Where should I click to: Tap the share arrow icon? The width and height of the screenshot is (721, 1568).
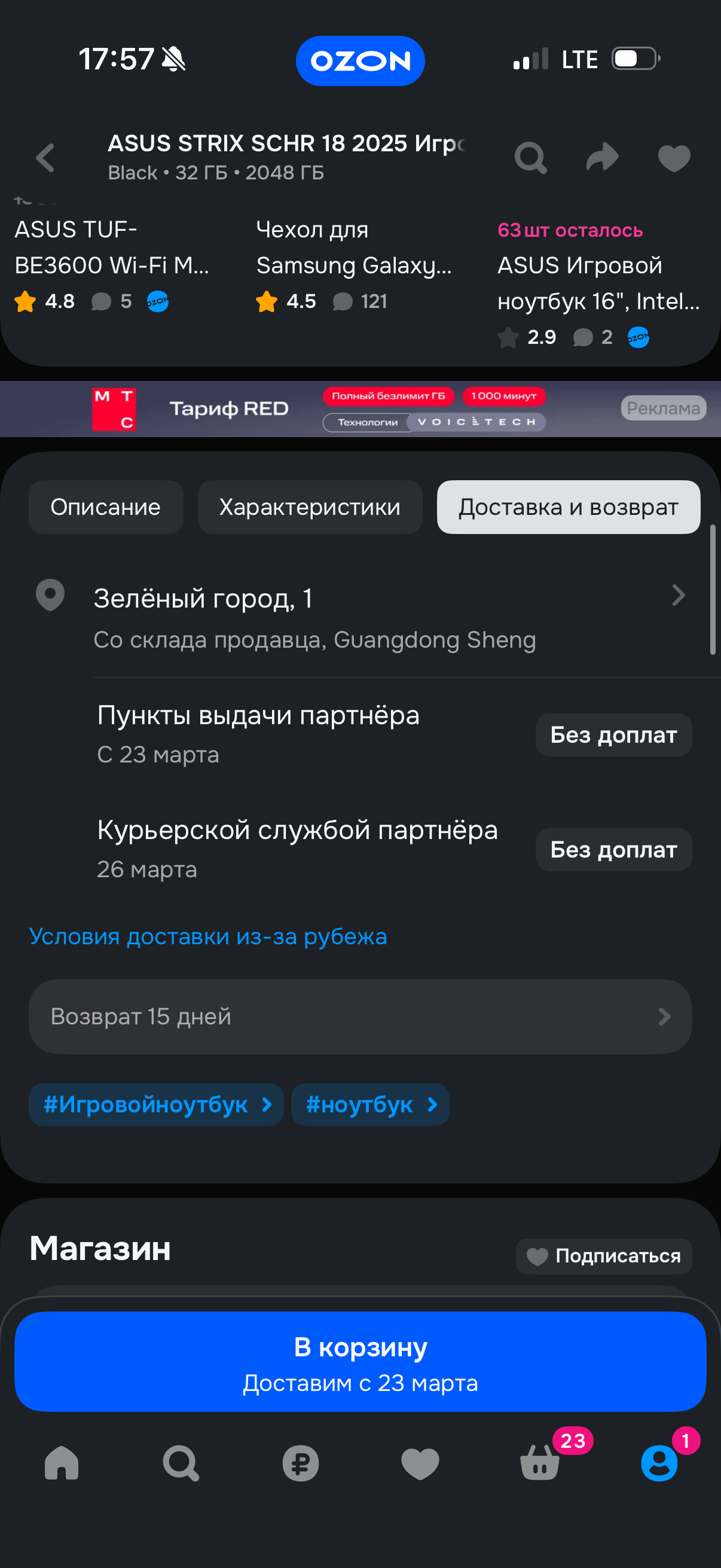pos(603,158)
